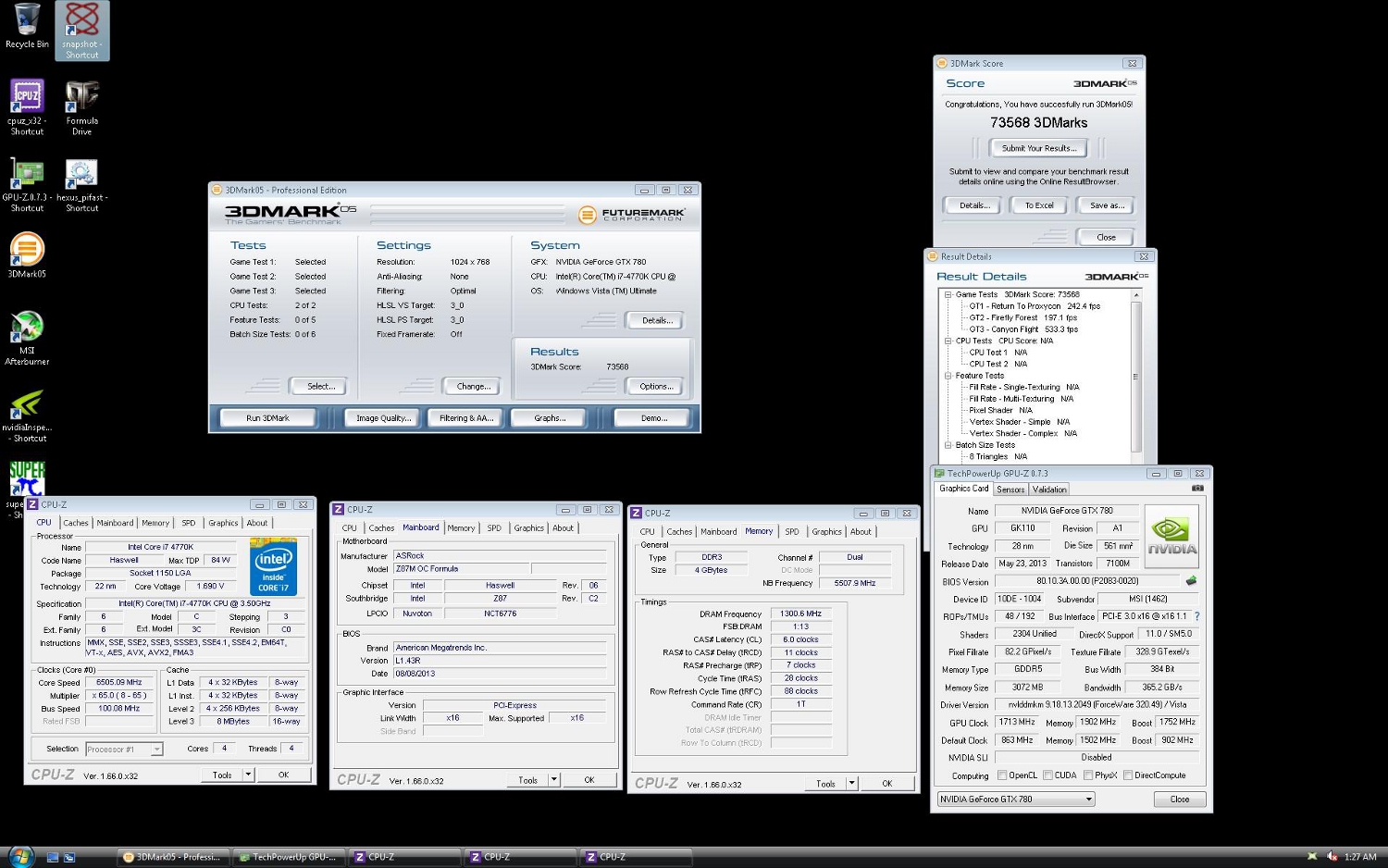Open the NVIDIA GeForce GTX 780 dropdown
Viewport: 1388px width, 868px height.
[1015, 800]
